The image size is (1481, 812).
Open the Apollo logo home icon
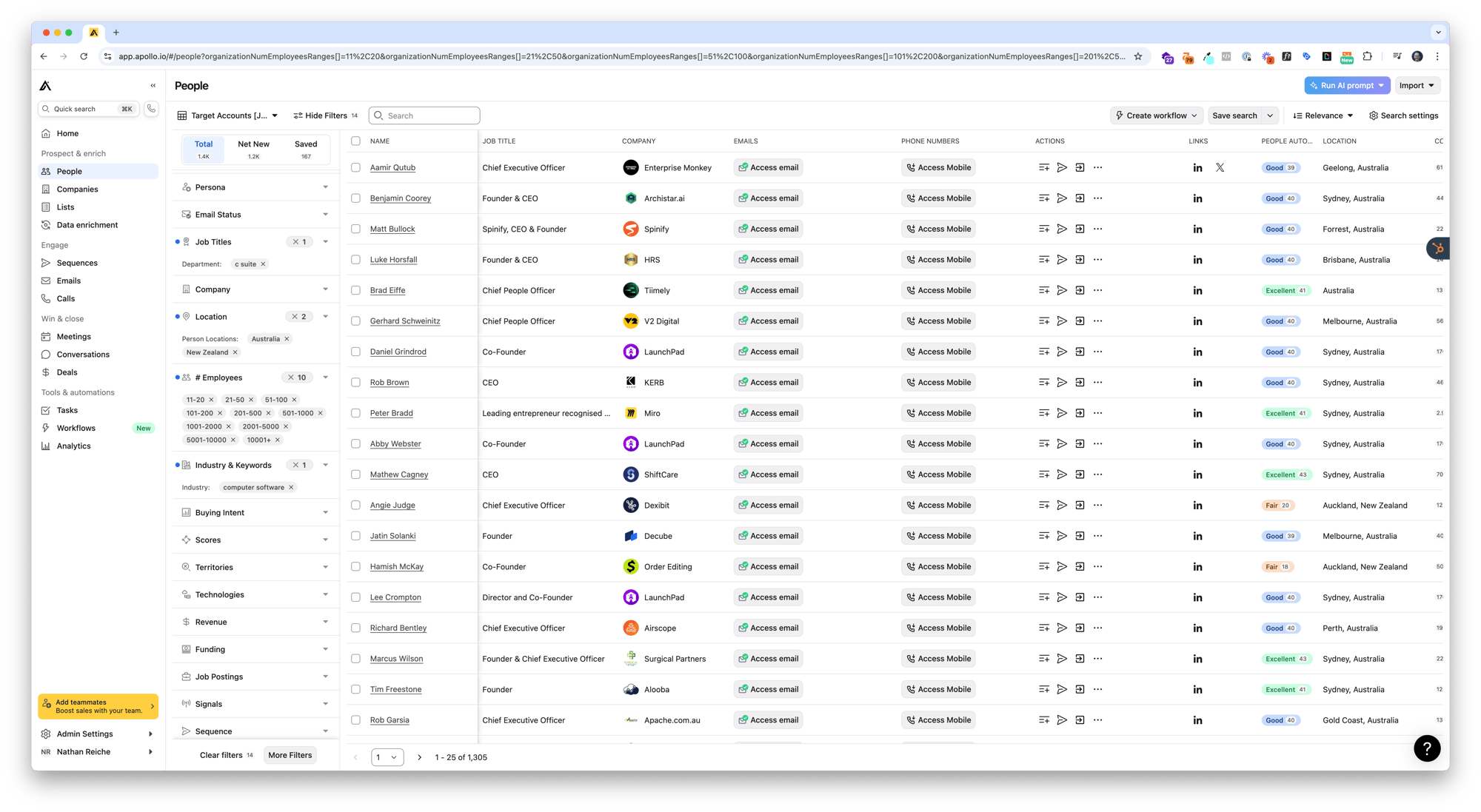[46, 86]
